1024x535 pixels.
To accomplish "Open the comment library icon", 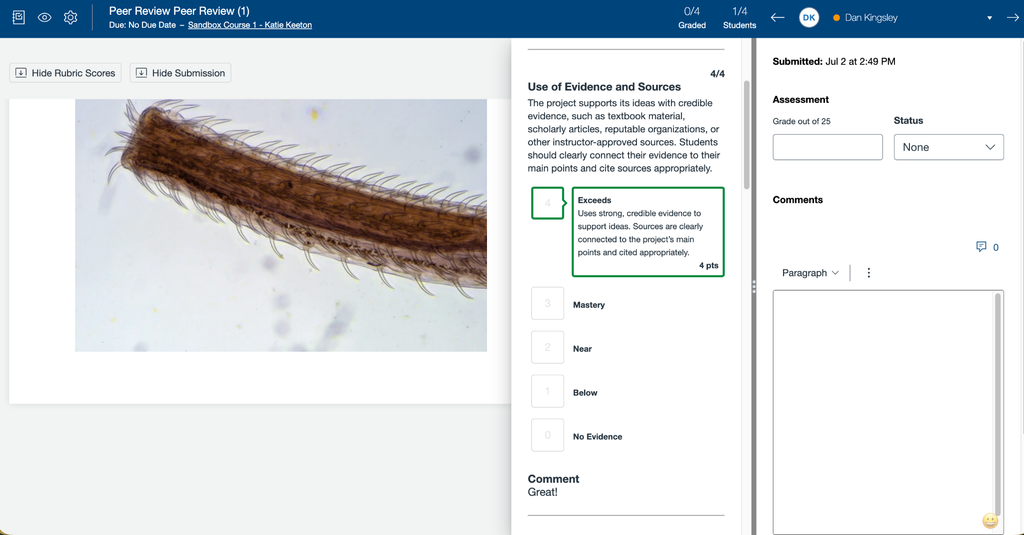I will 981,246.
